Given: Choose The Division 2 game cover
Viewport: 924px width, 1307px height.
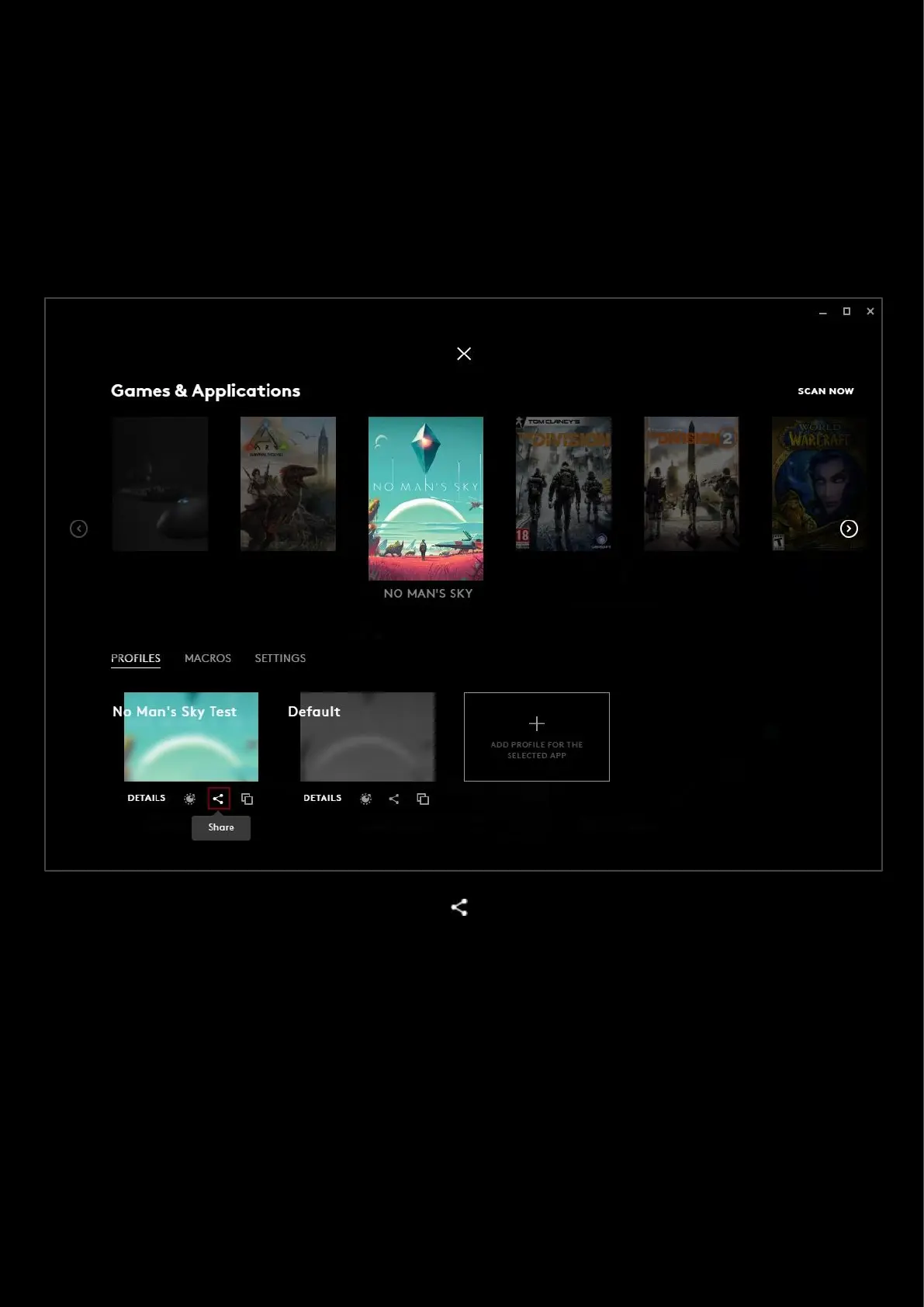Looking at the screenshot, I should pos(691,484).
